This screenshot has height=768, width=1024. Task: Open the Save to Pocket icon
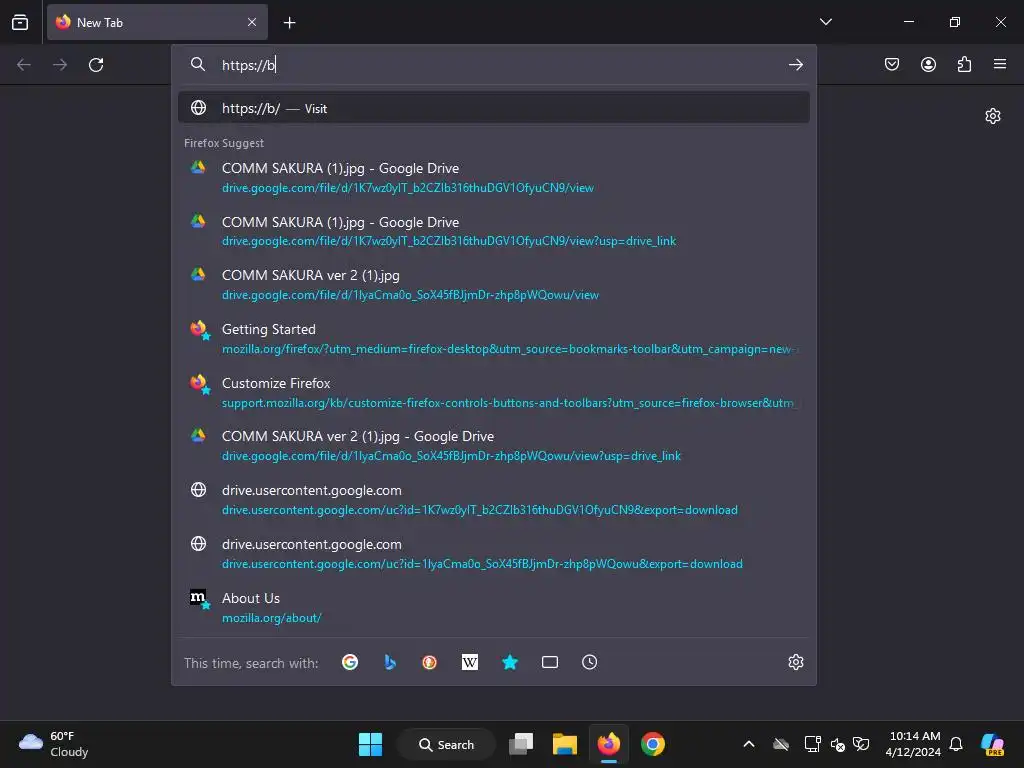[892, 64]
